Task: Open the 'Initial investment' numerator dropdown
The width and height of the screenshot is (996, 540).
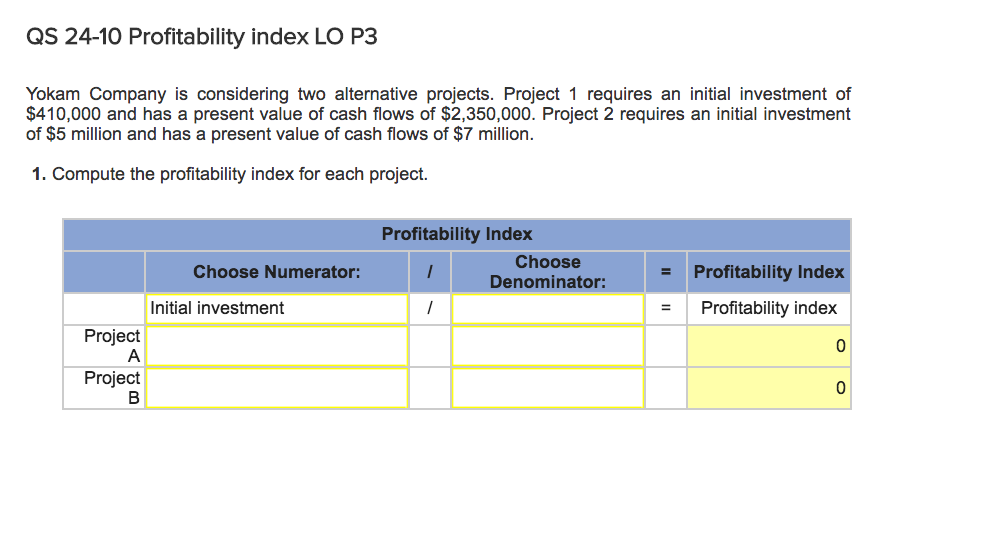Action: (277, 308)
